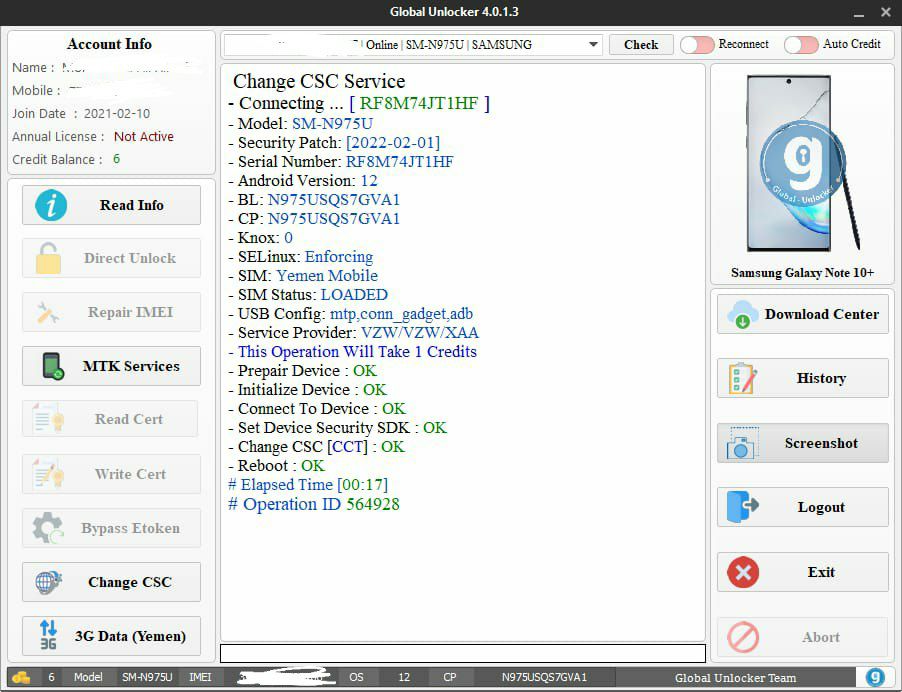Click the progress bar below the log

coord(463,653)
